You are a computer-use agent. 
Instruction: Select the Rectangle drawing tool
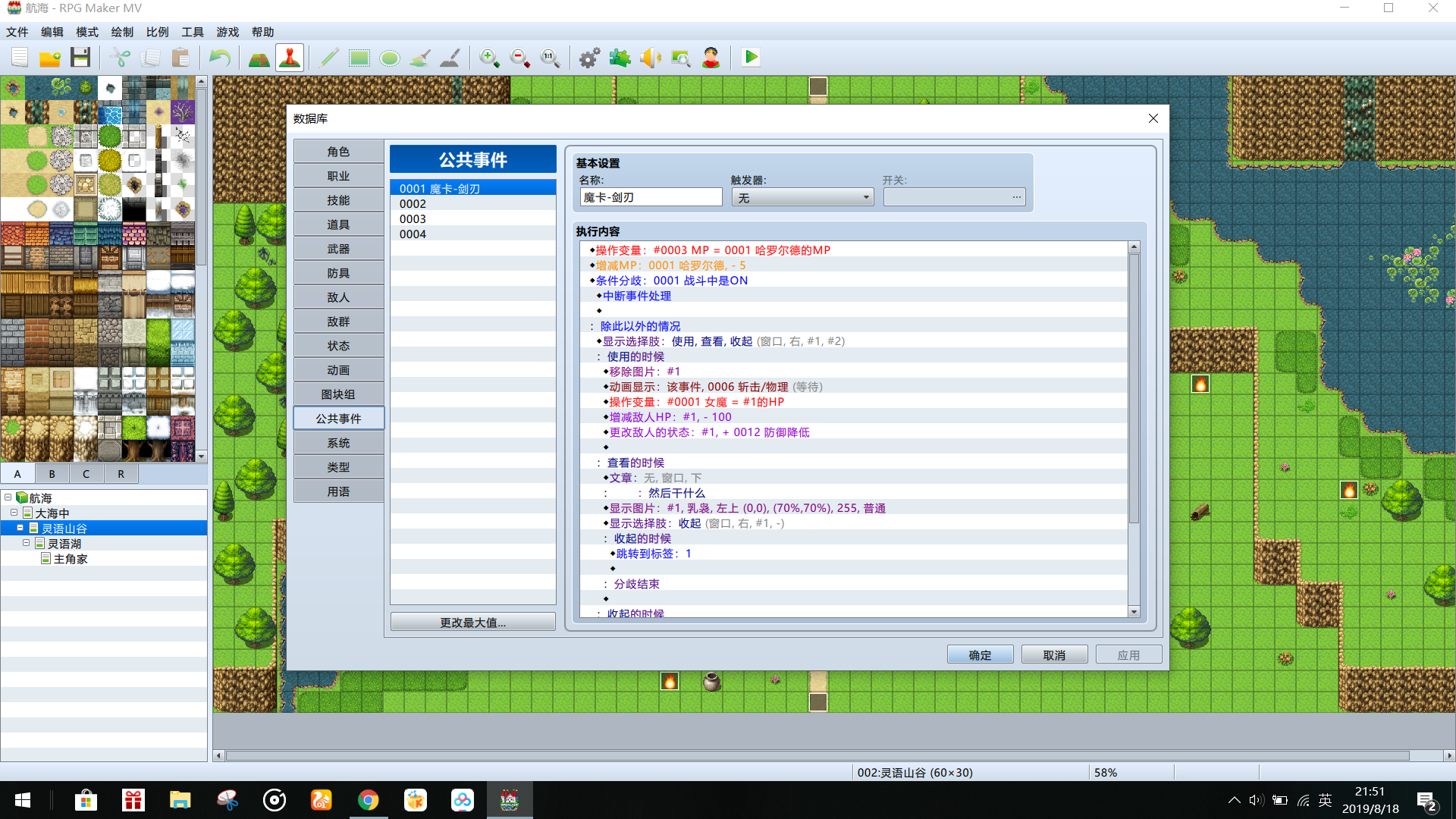pos(359,58)
